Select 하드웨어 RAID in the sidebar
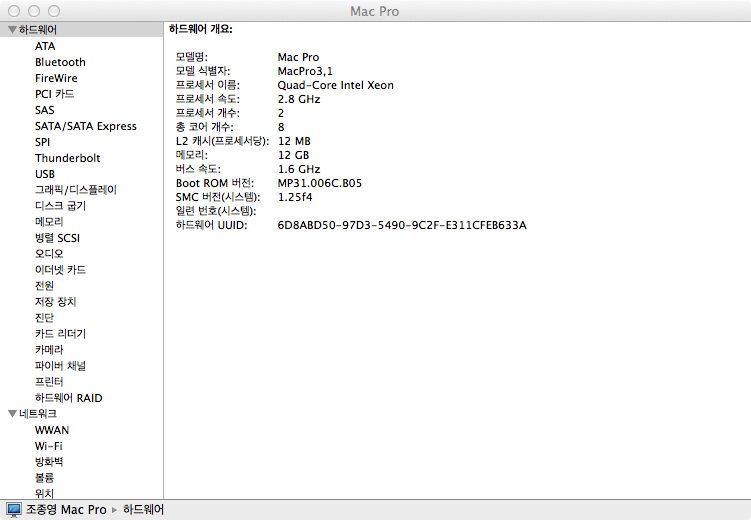The width and height of the screenshot is (751, 520). pyautogui.click(x=68, y=398)
